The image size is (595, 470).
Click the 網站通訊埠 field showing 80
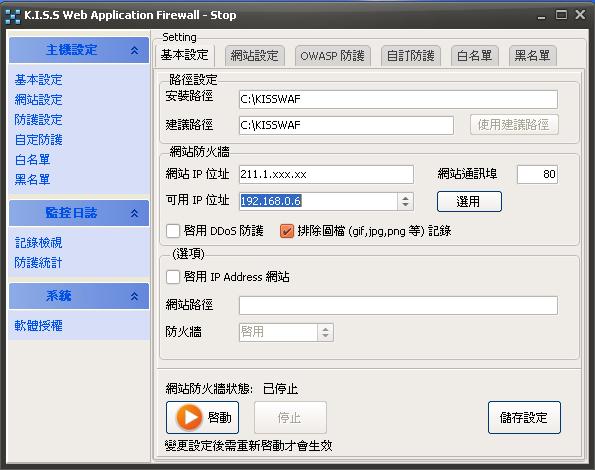(537, 174)
